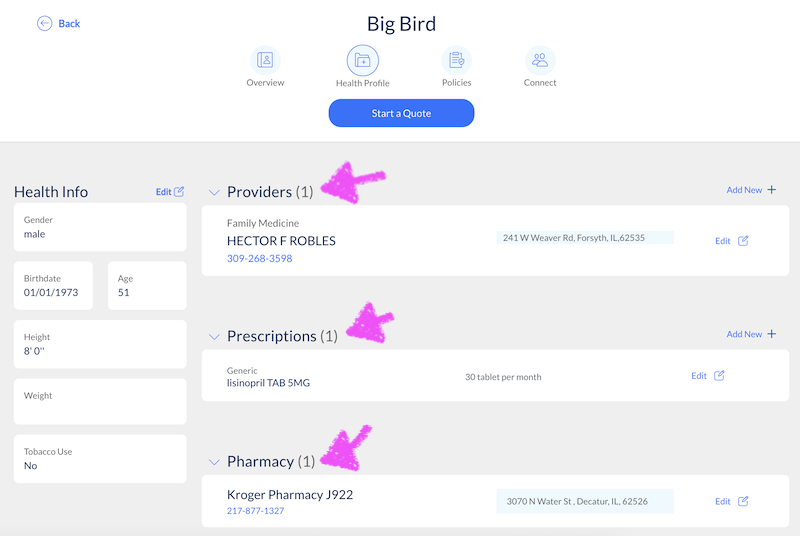Switch to the Policies tab label
This screenshot has width=800, height=536.
[x=456, y=82]
